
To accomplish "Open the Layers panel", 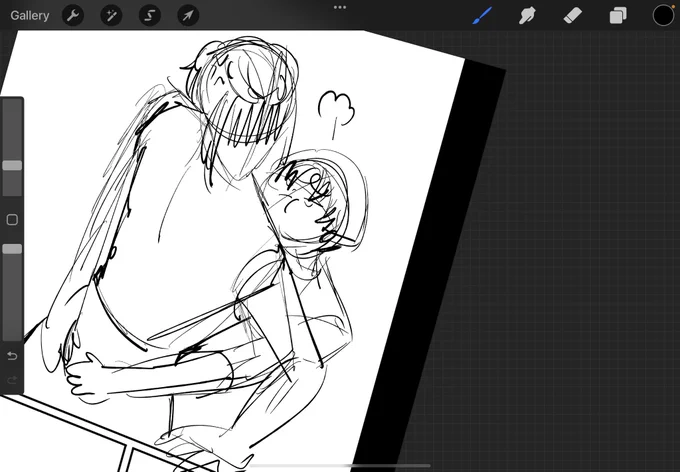I will pyautogui.click(x=618, y=16).
